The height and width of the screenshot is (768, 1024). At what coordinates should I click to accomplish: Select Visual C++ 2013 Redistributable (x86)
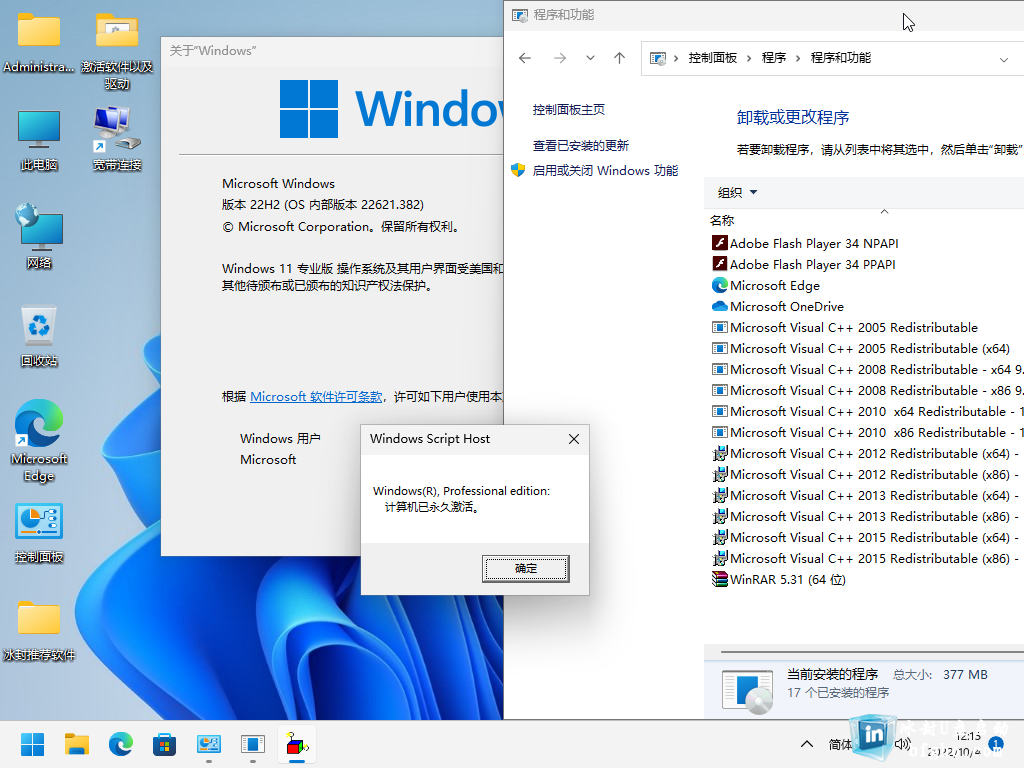click(x=866, y=516)
